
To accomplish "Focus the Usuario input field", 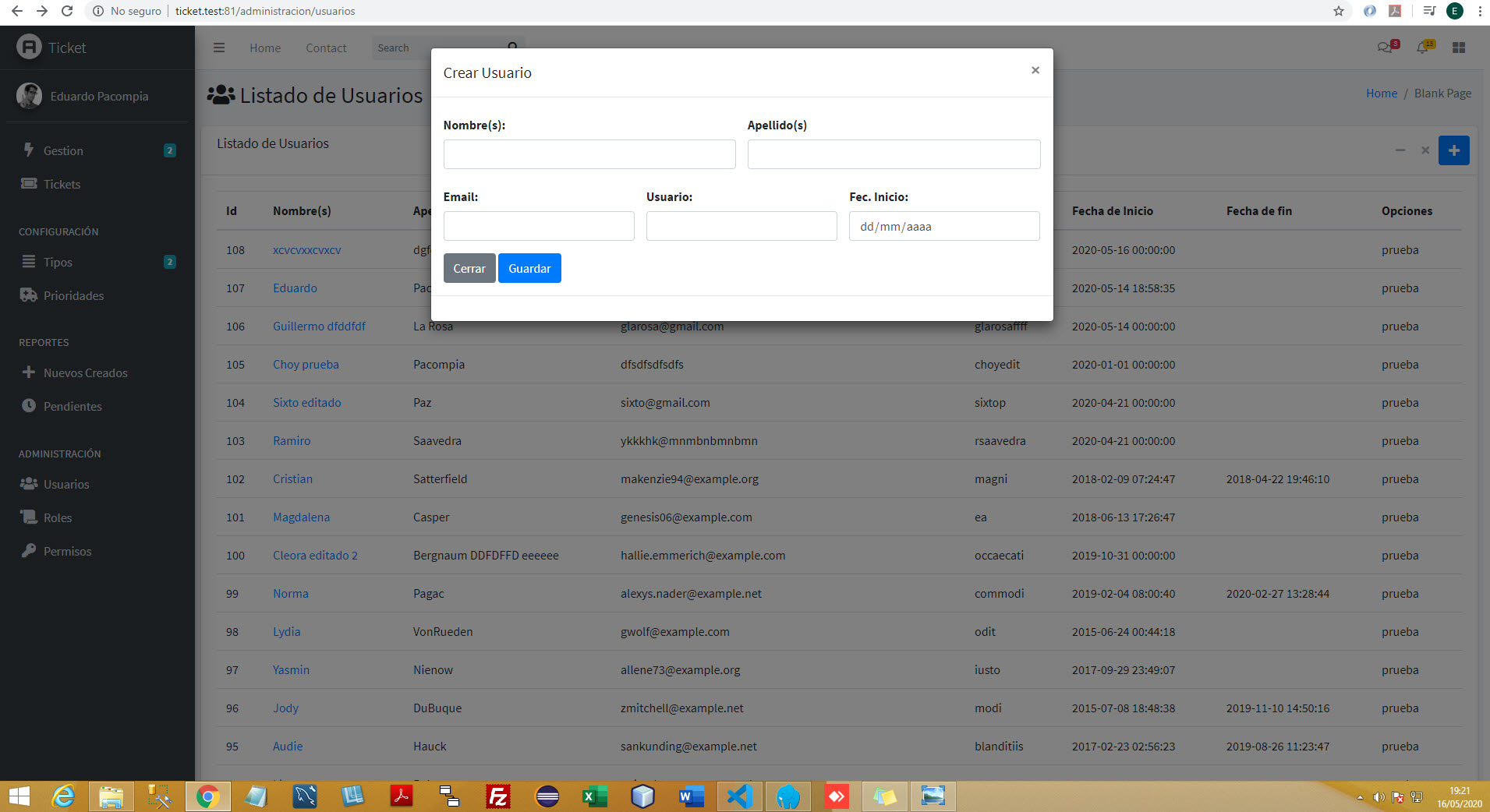I will click(741, 226).
